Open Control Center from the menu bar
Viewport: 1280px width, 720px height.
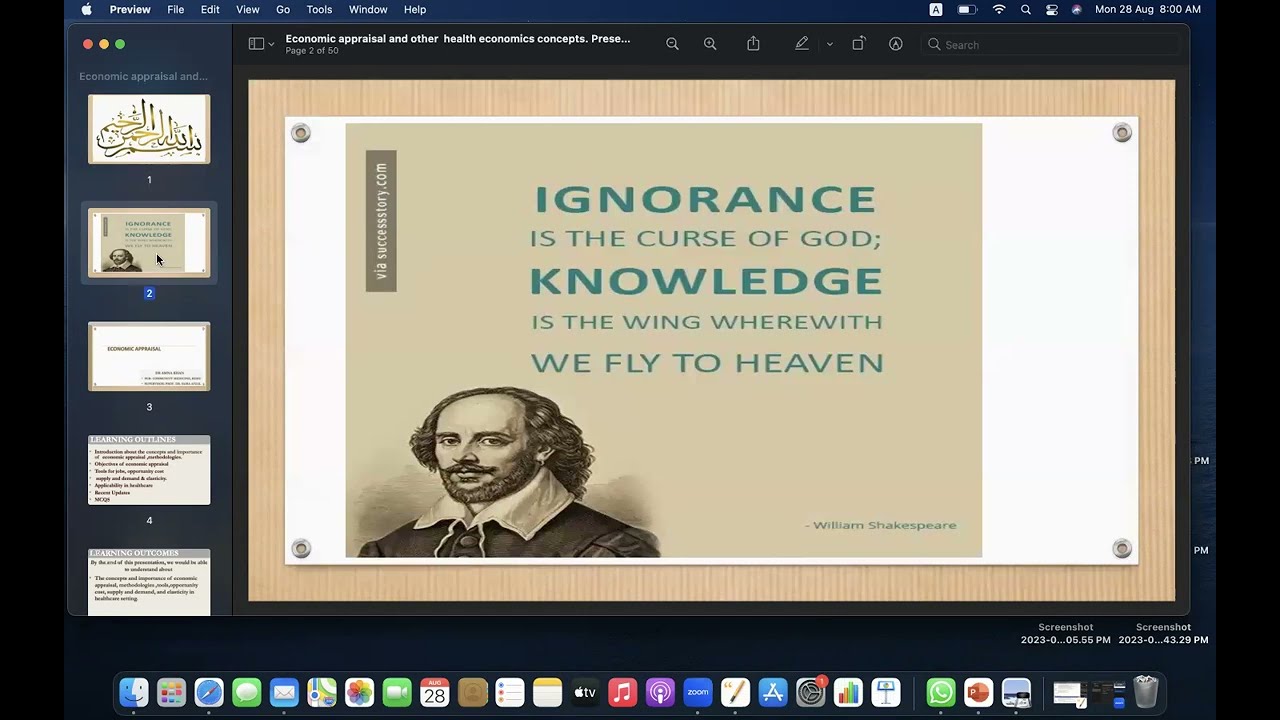coord(1051,9)
